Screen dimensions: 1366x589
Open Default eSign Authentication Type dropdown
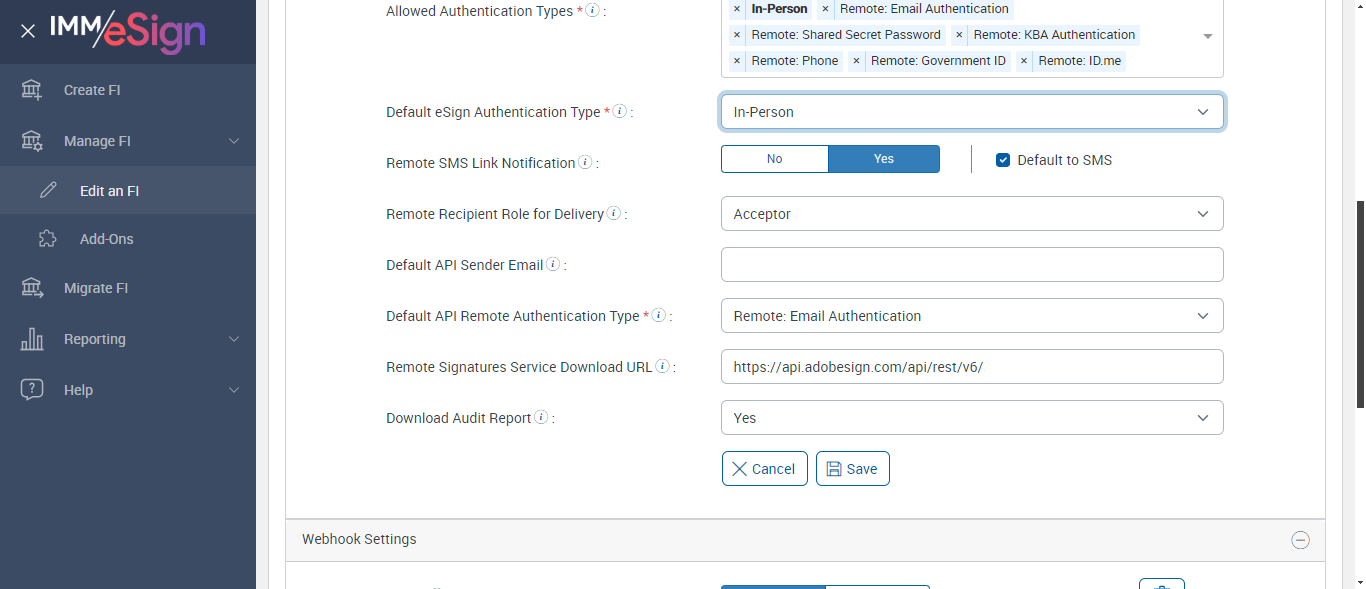(x=971, y=112)
